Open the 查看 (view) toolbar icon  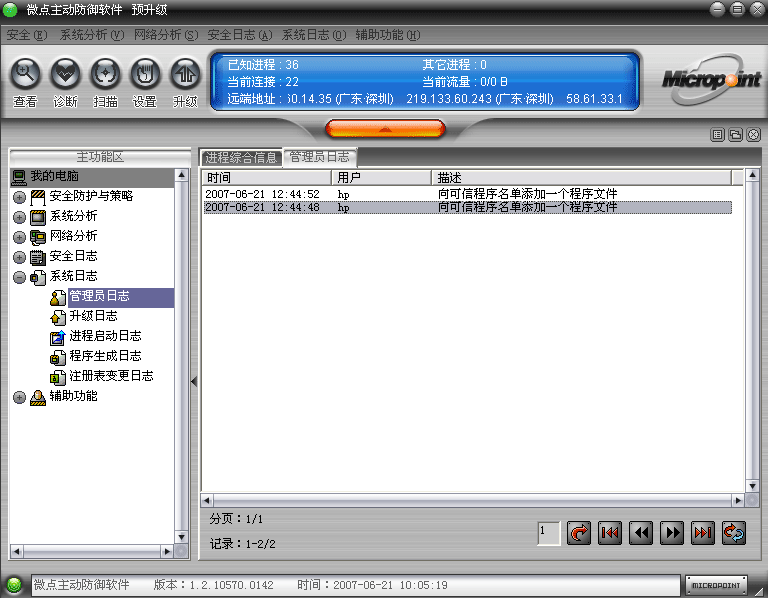25,74
